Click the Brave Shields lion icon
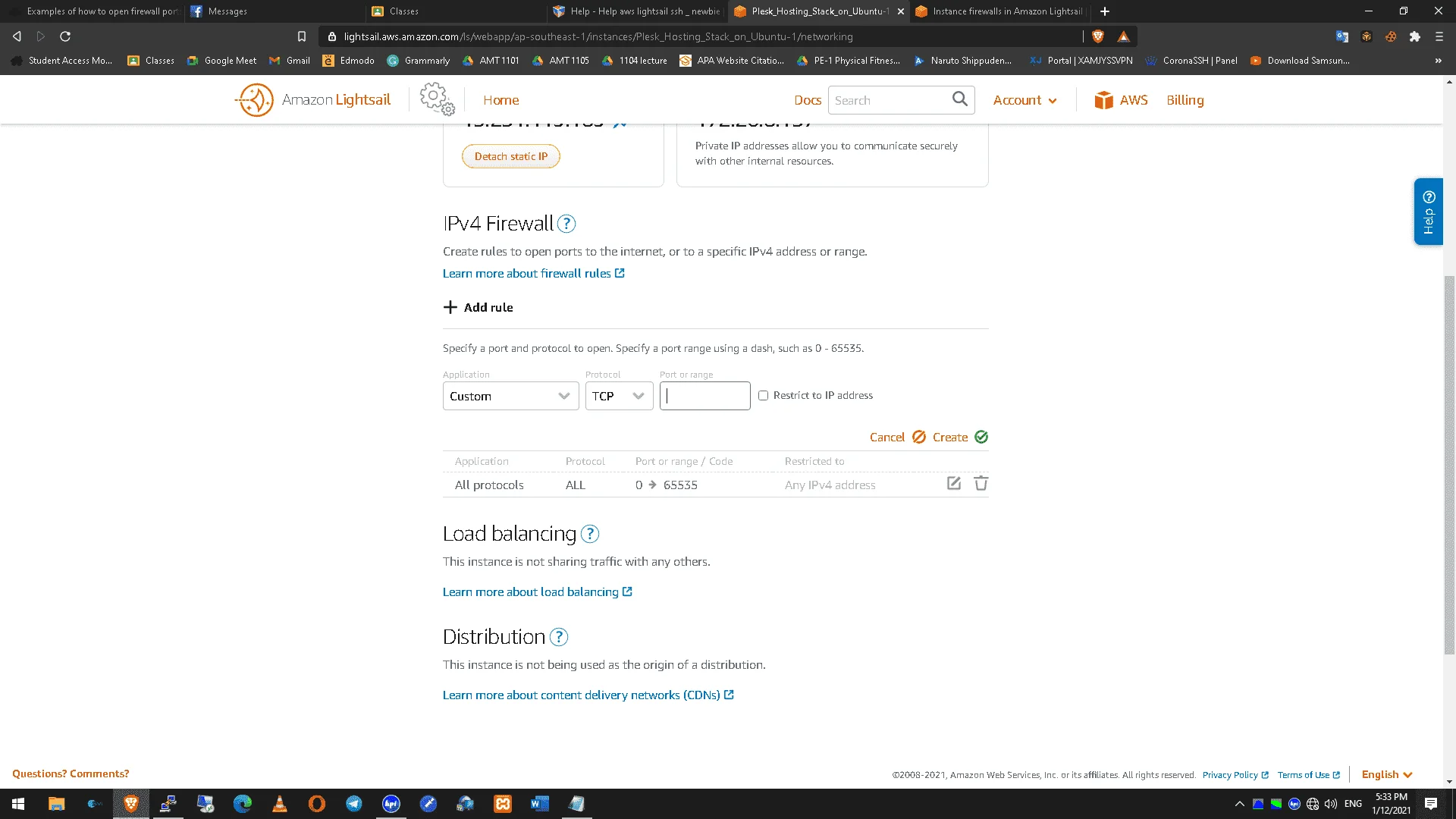Screen dimensions: 1456x819 1098,36
